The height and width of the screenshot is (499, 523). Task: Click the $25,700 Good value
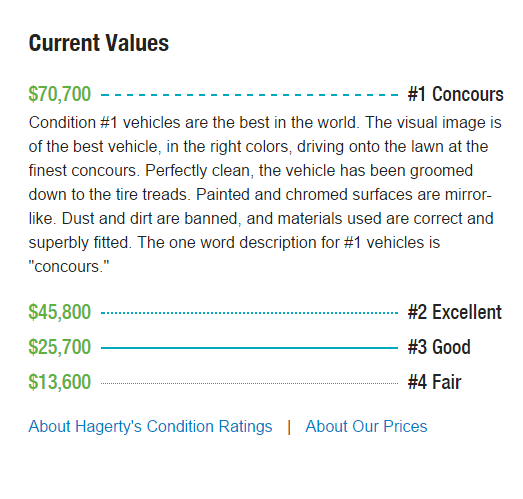point(60,347)
